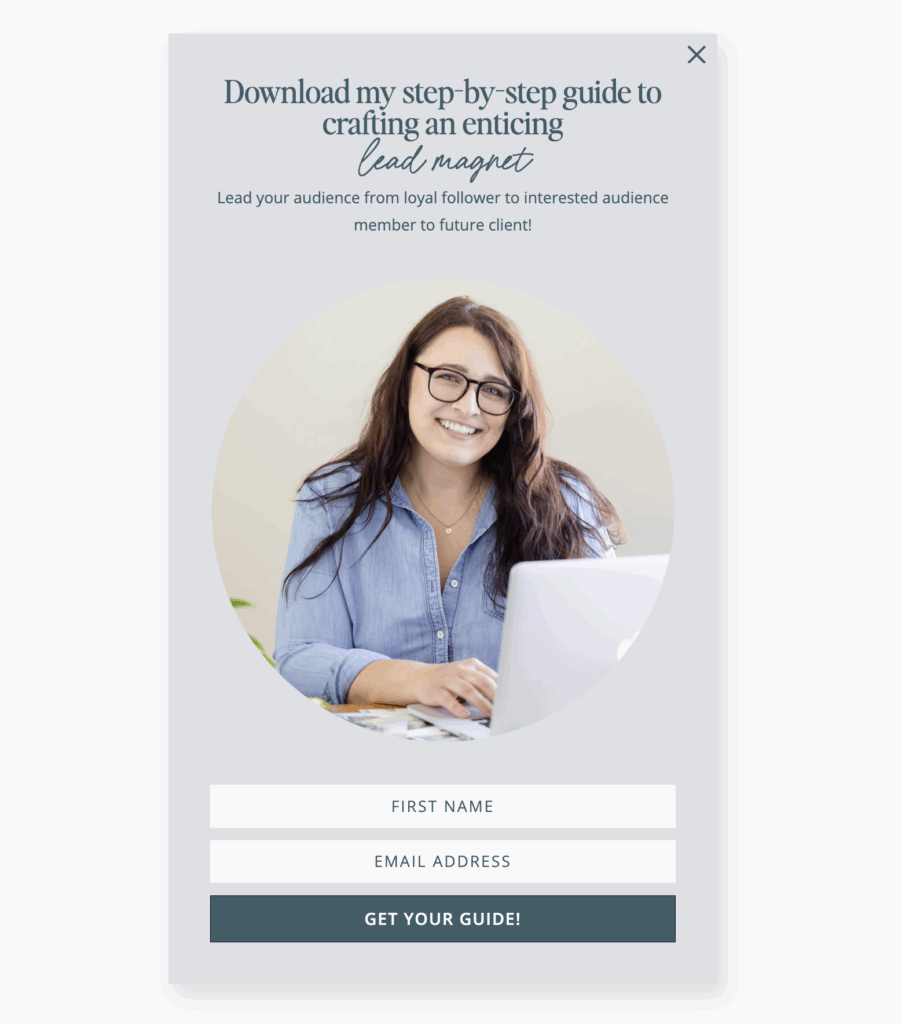Click the 'Lead your audience' subtitle paragraph
Image resolution: width=902 pixels, height=1024 pixels.
pyautogui.click(x=443, y=211)
